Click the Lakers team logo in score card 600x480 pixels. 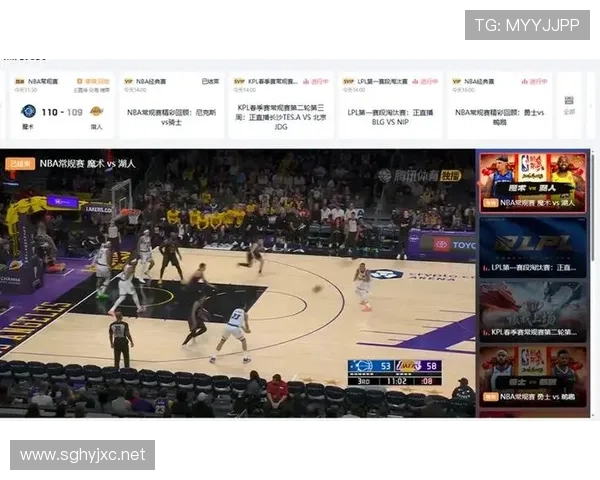tap(96, 111)
